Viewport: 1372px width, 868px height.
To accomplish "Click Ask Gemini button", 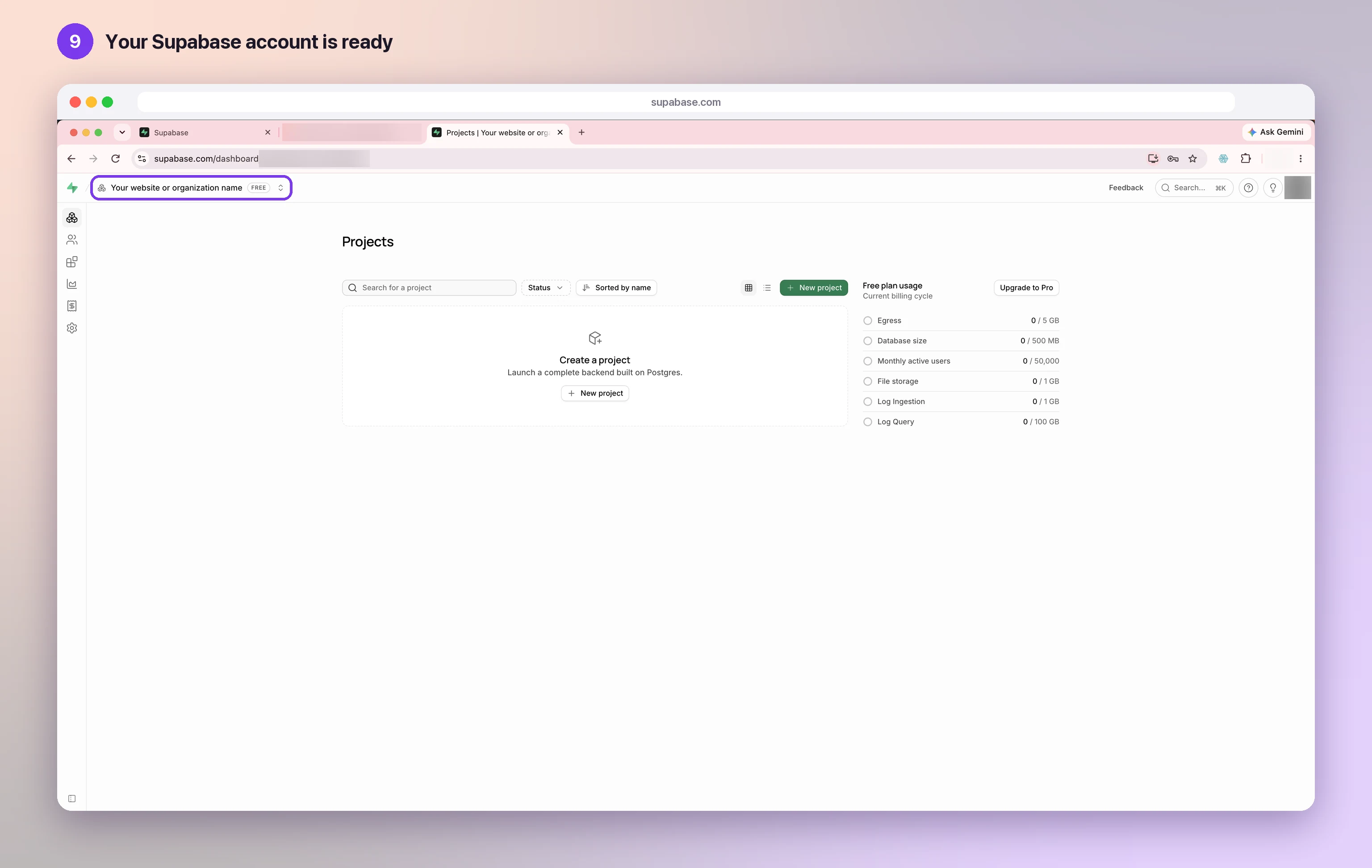I will point(1276,132).
